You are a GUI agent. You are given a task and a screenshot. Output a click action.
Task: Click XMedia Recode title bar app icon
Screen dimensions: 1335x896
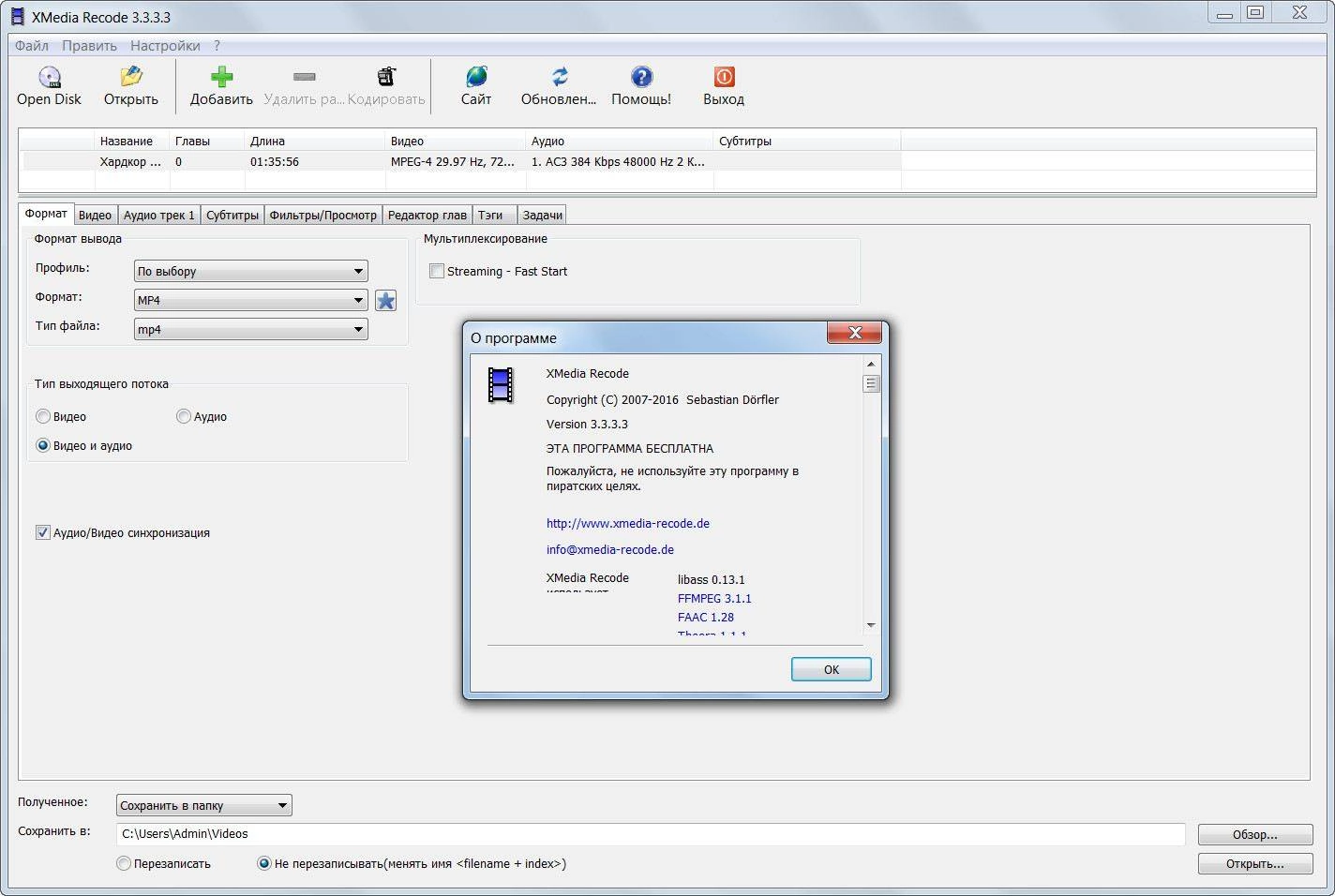pyautogui.click(x=18, y=17)
